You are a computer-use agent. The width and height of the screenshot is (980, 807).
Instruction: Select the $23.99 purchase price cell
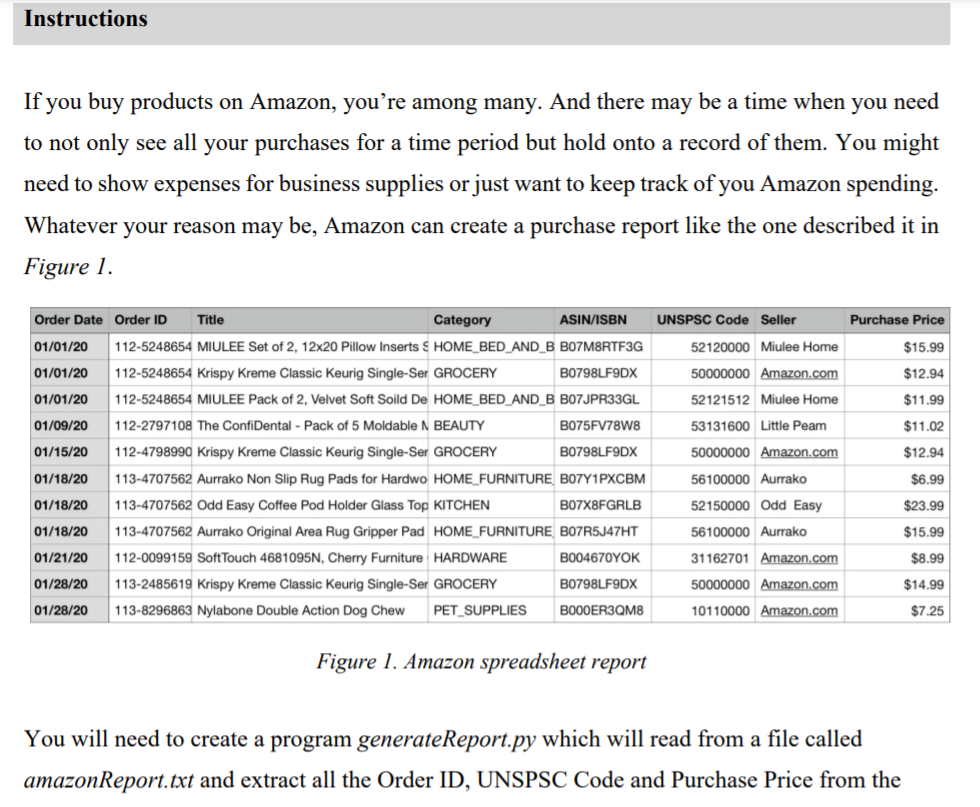(x=926, y=505)
